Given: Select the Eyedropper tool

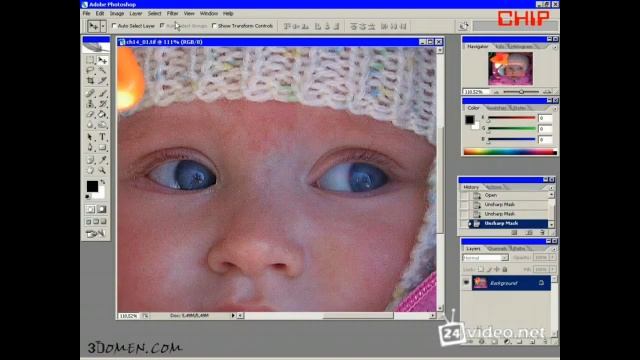Looking at the screenshot, I should [x=102, y=160].
